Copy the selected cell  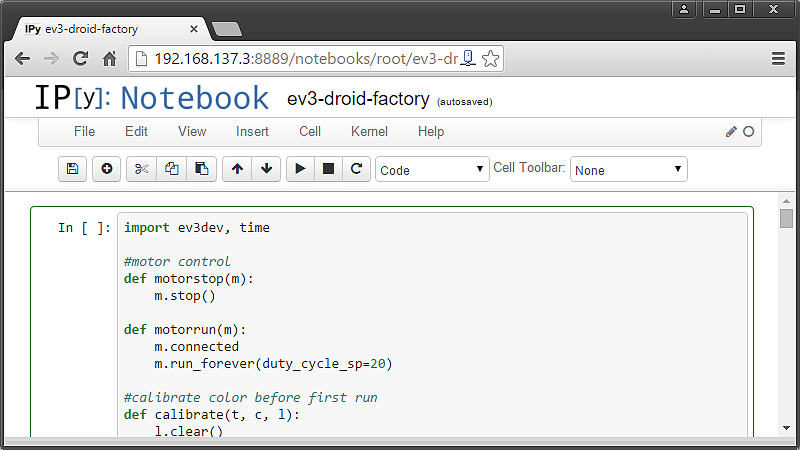[171, 169]
